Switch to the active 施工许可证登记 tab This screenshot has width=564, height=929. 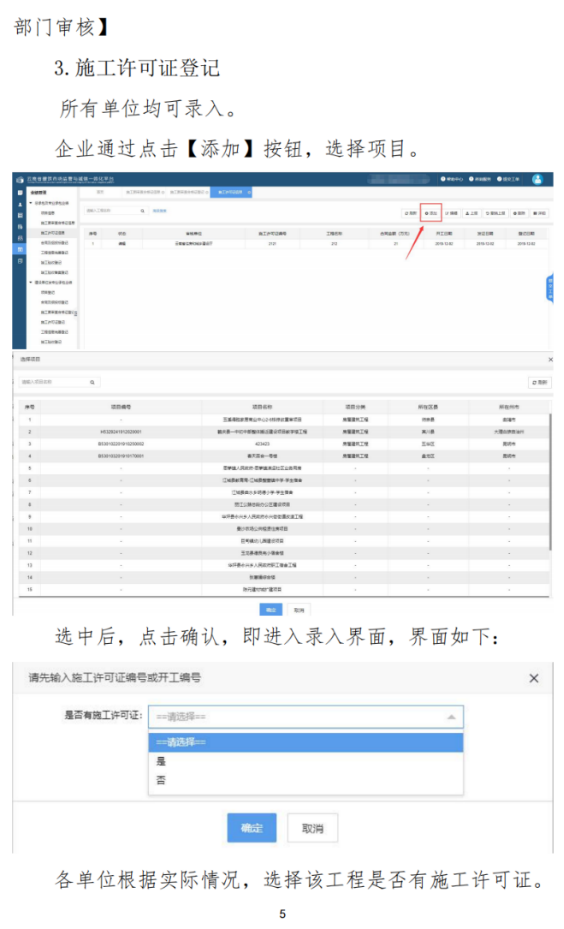232,192
